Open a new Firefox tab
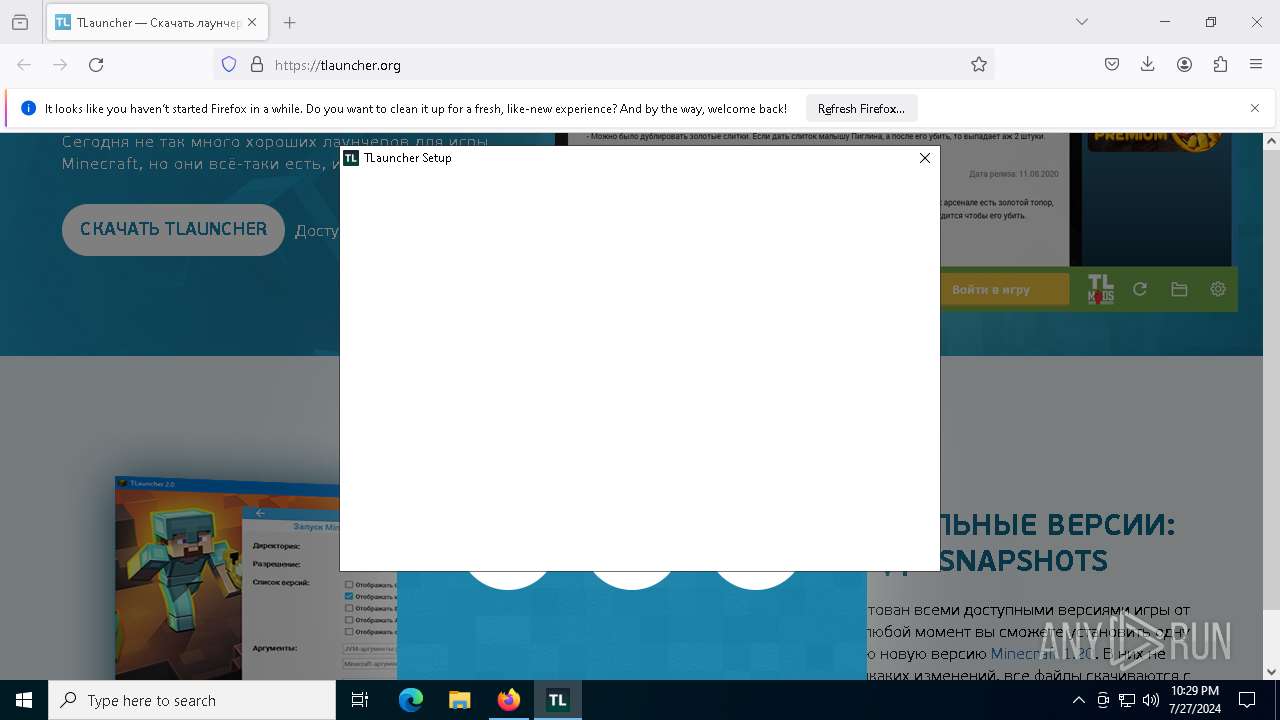Viewport: 1280px width, 720px height. click(x=290, y=22)
